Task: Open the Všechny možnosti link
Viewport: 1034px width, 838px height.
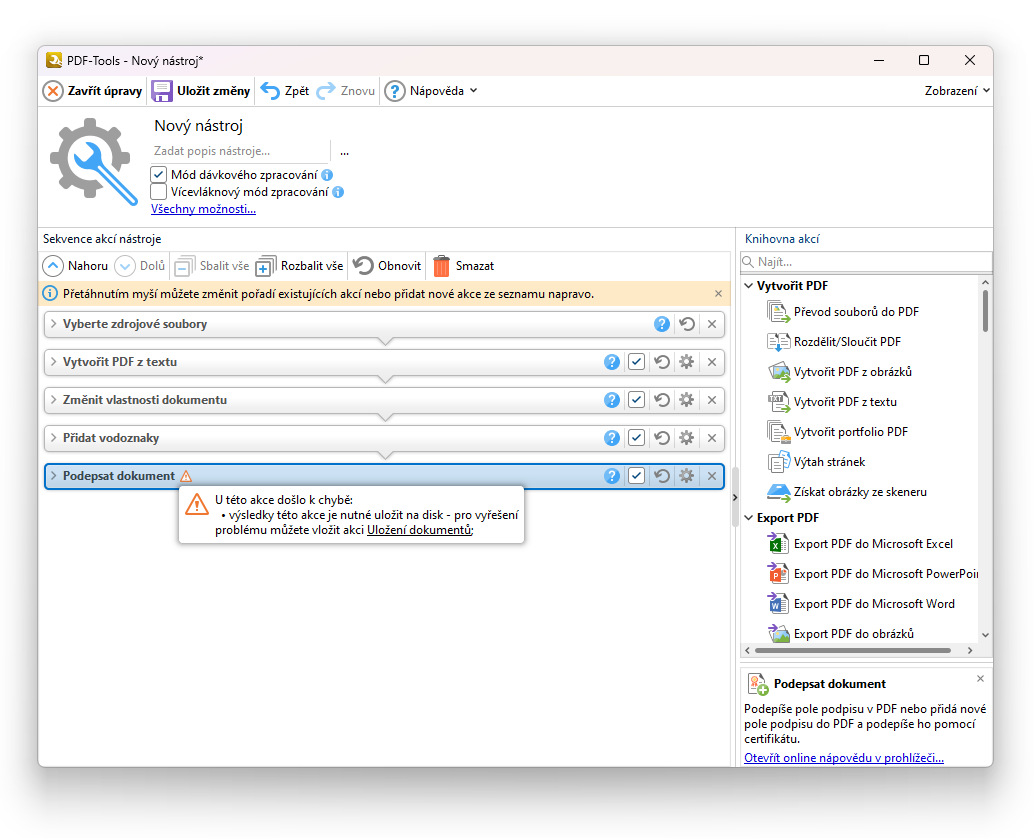Action: pos(203,209)
